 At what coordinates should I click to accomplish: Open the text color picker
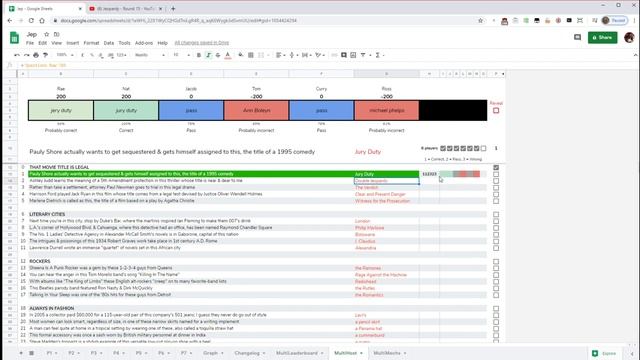coord(228,55)
